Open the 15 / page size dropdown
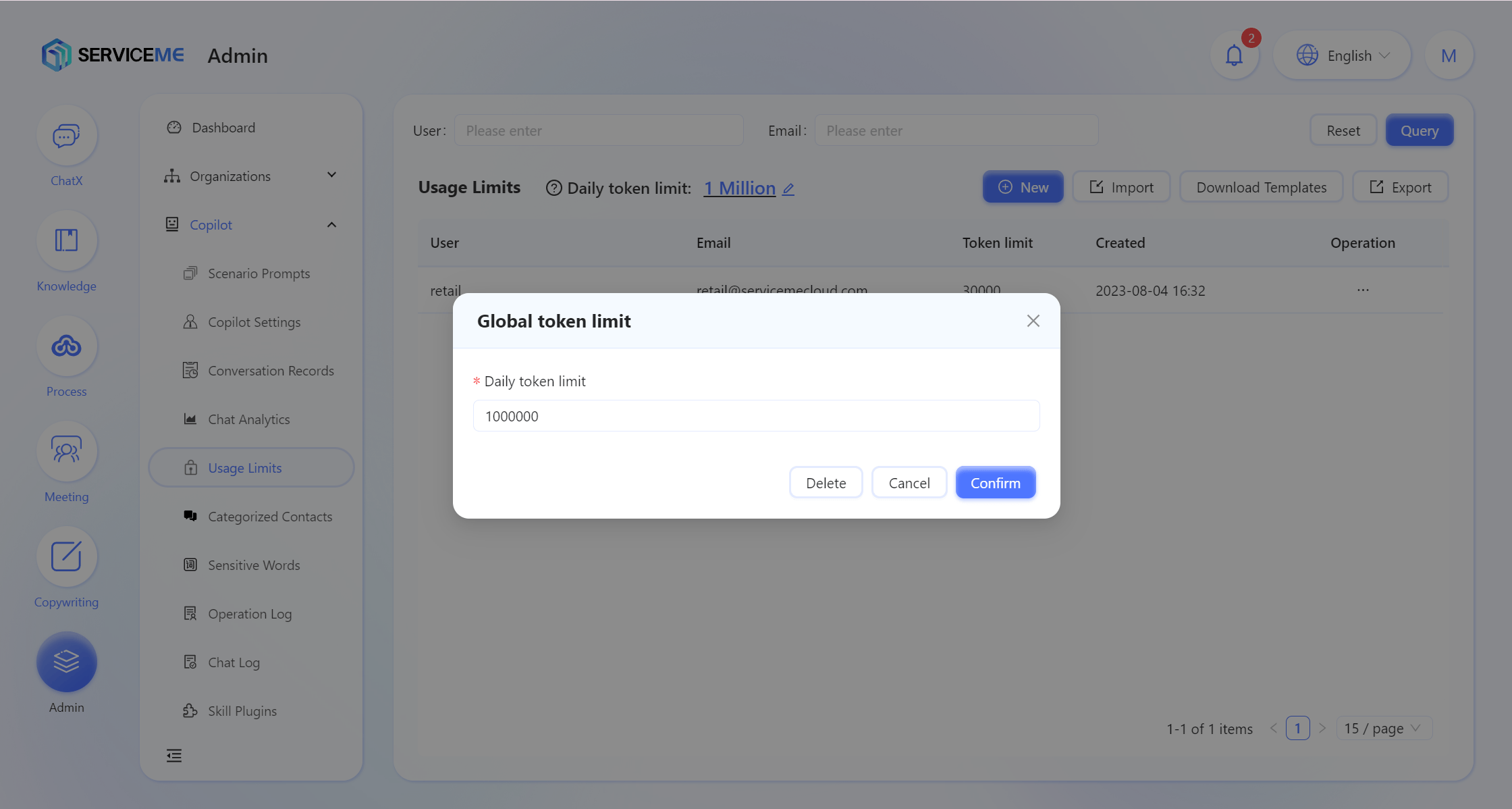The width and height of the screenshot is (1512, 809). [1382, 728]
